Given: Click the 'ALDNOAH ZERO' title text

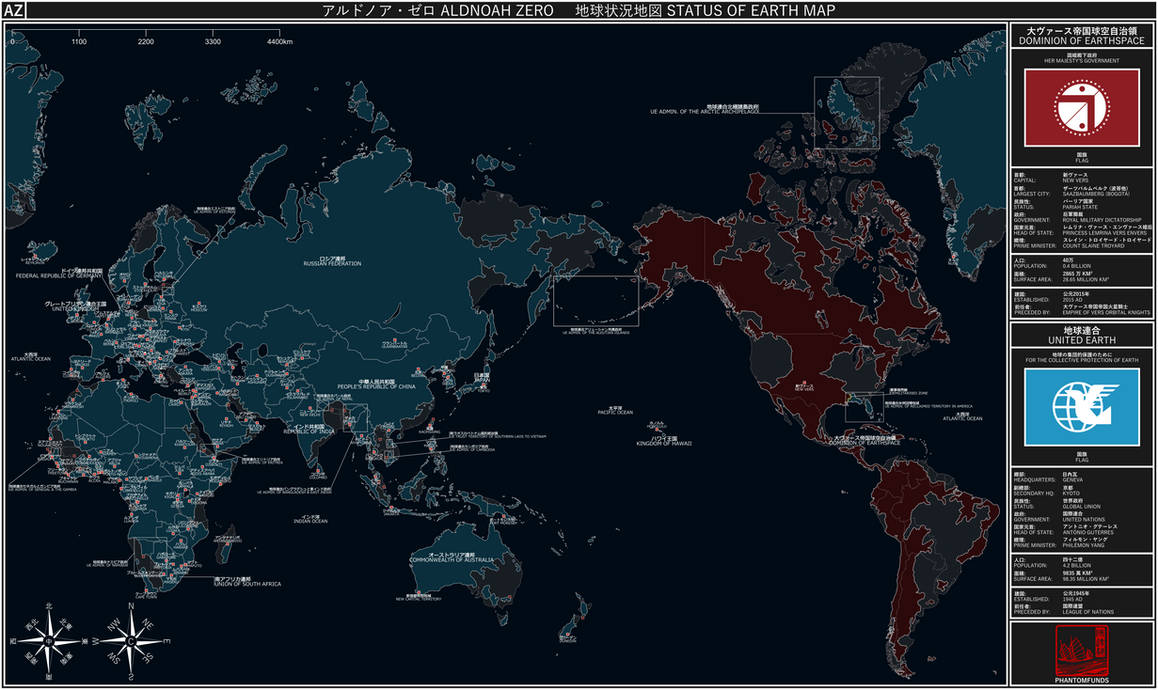Looking at the screenshot, I should point(496,10).
